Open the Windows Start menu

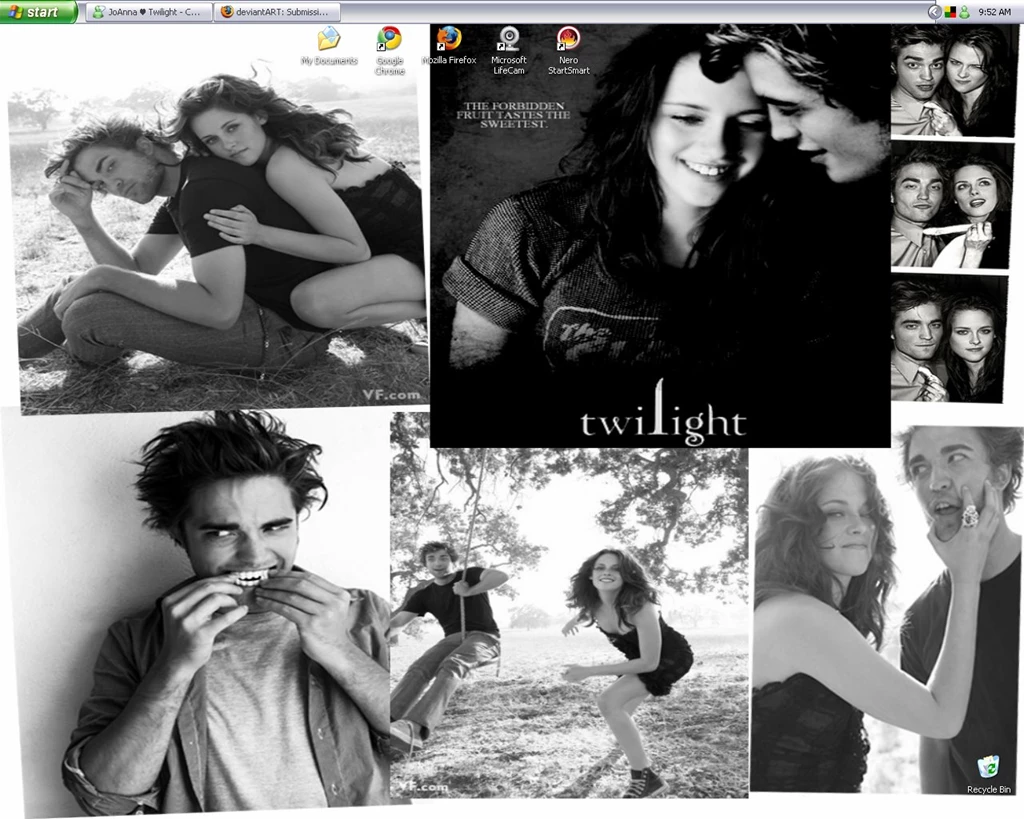(x=38, y=12)
